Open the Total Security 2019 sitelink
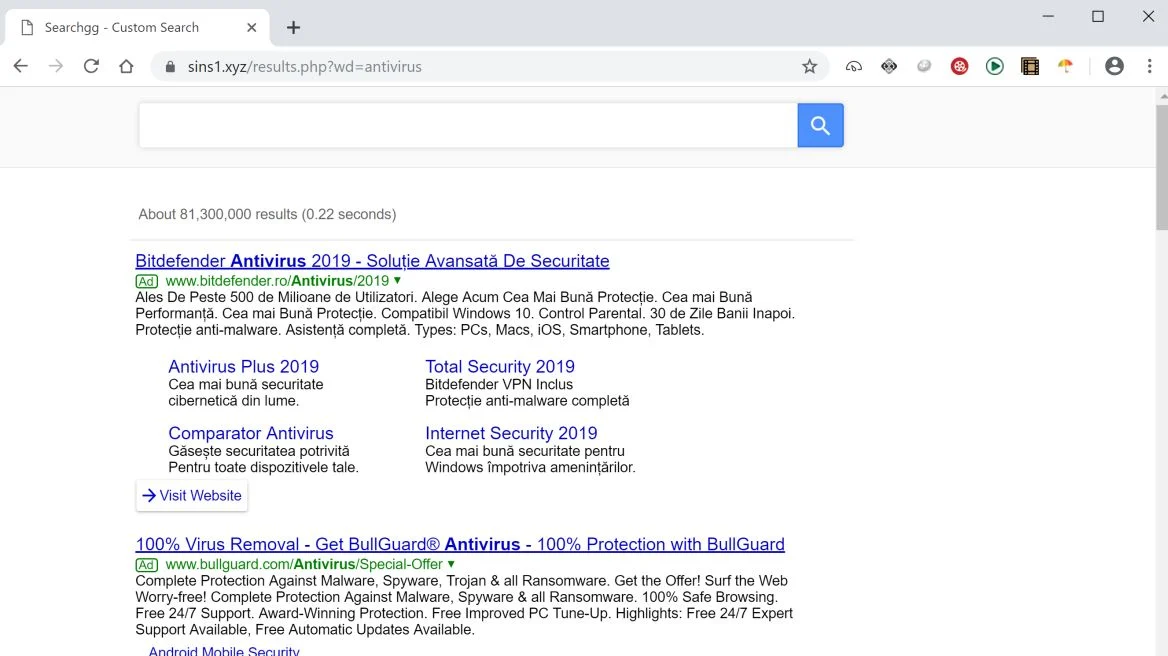Image resolution: width=1168 pixels, height=656 pixels. (500, 366)
